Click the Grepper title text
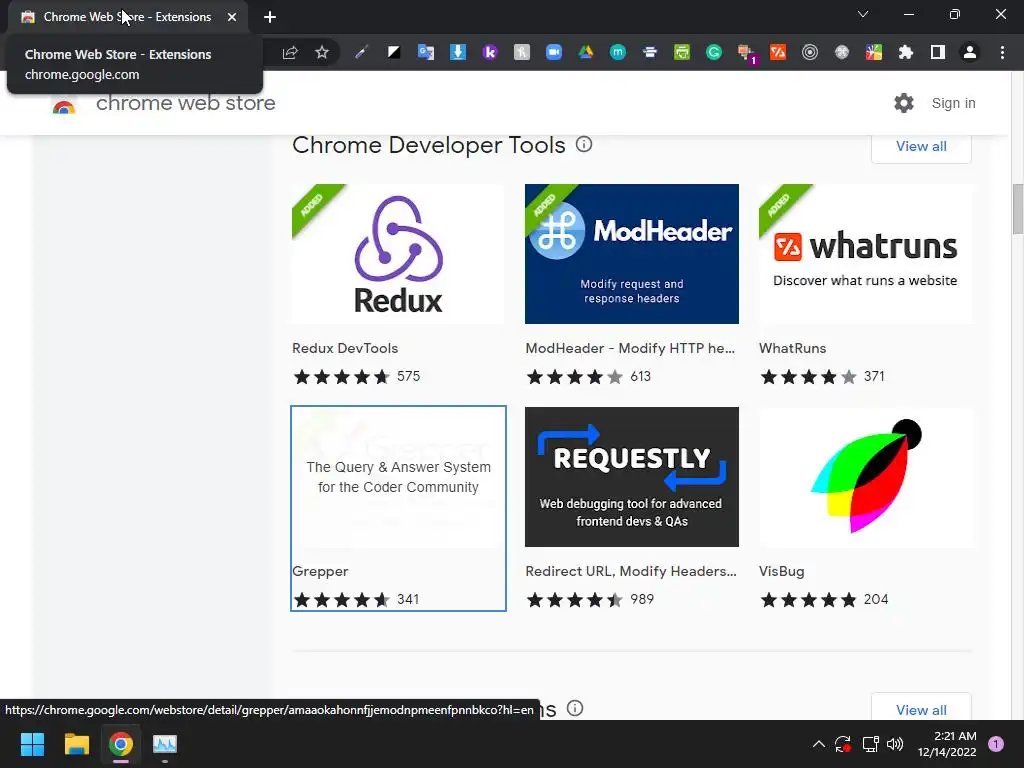Viewport: 1024px width, 768px height. click(x=320, y=571)
